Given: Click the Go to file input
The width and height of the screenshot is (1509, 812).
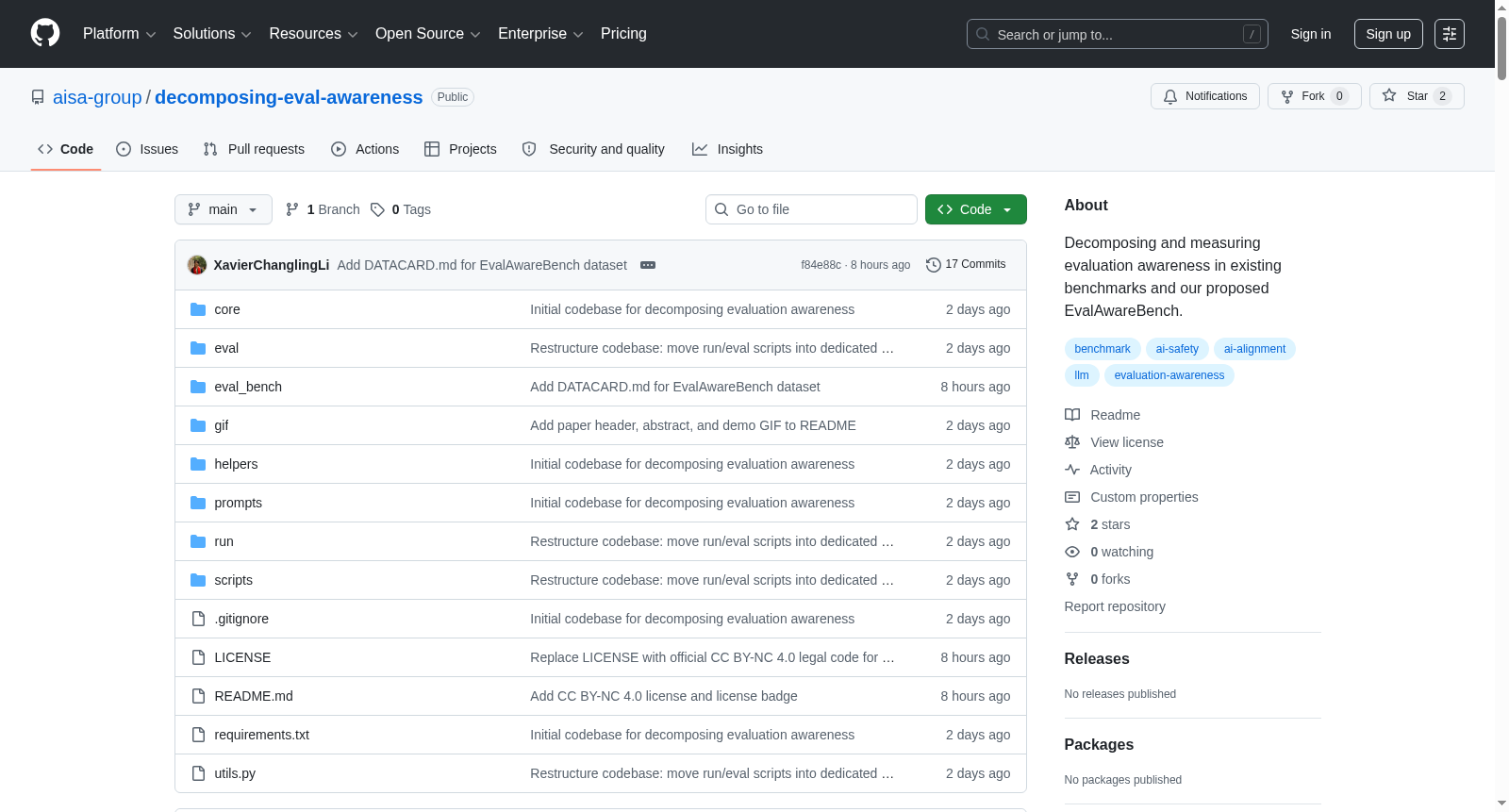Looking at the screenshot, I should [811, 209].
